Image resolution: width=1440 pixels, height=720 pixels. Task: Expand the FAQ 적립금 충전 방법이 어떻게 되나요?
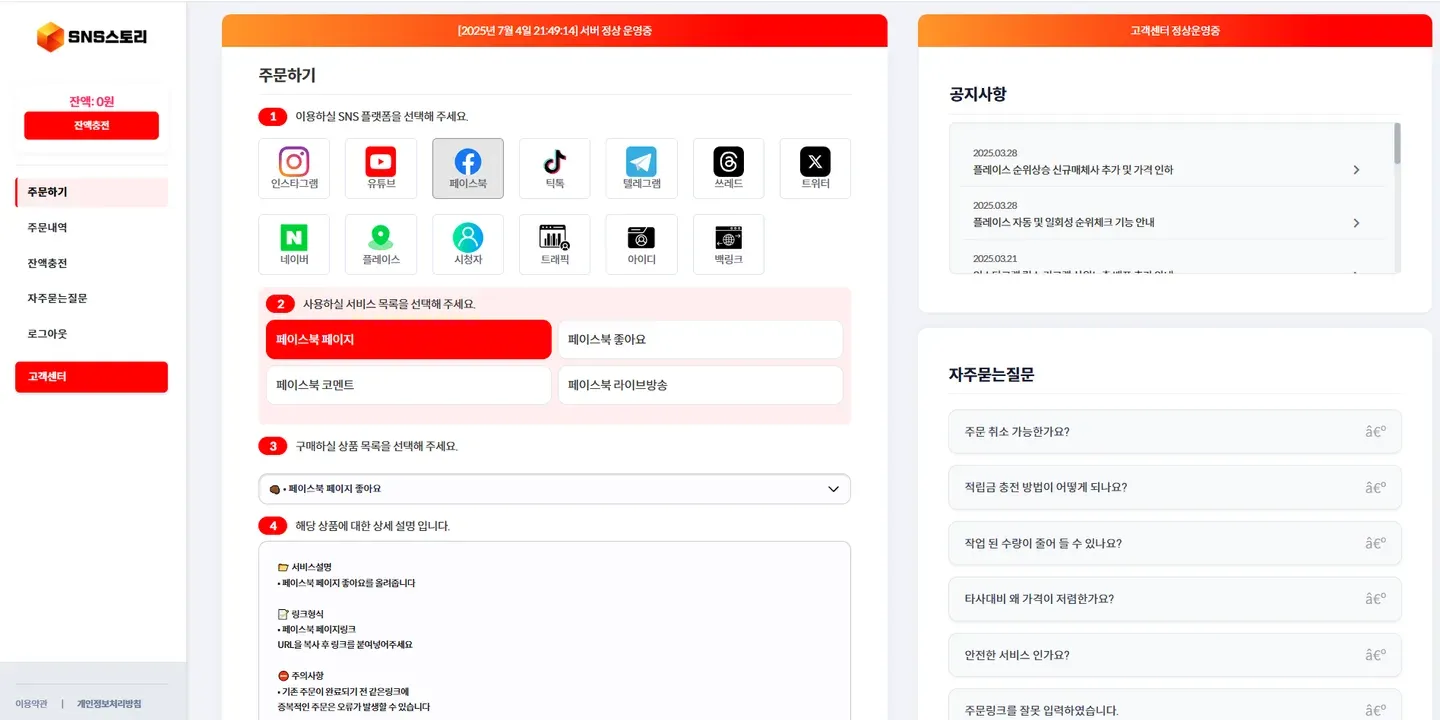click(x=1175, y=488)
